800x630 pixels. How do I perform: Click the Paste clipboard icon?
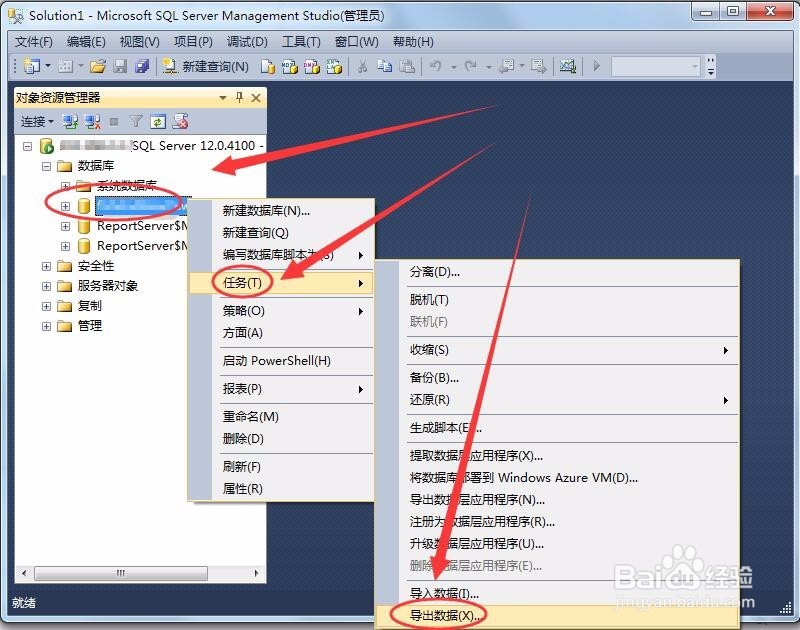coord(407,66)
